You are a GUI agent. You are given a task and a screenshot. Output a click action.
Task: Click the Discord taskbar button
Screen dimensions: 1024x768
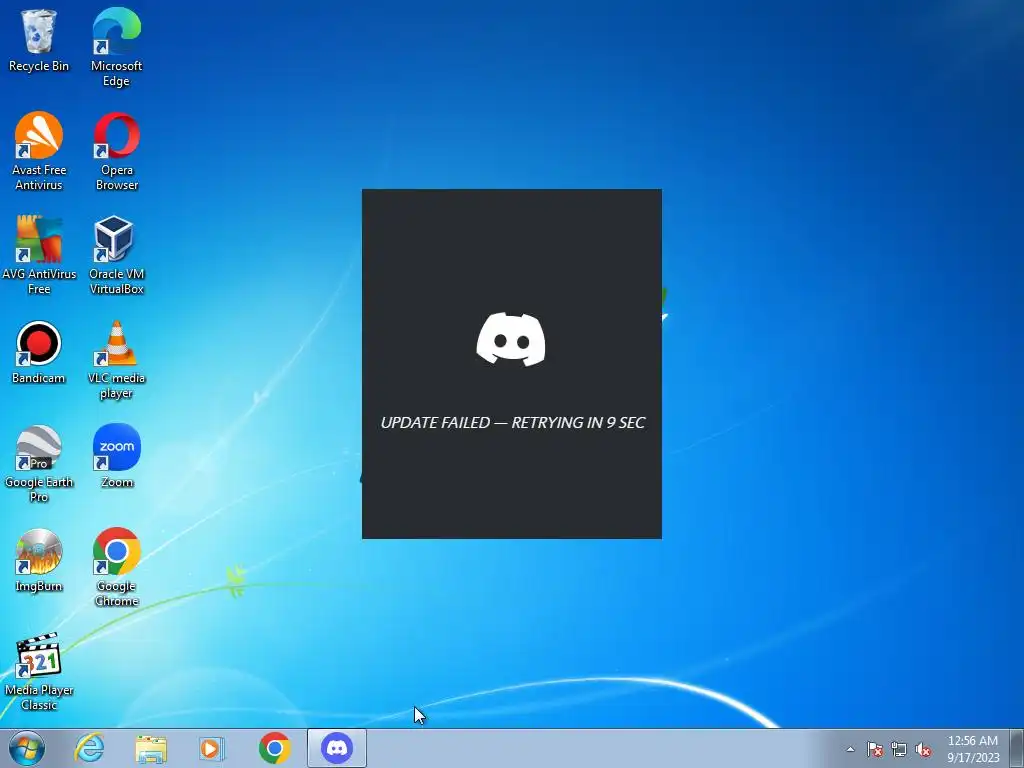point(337,748)
